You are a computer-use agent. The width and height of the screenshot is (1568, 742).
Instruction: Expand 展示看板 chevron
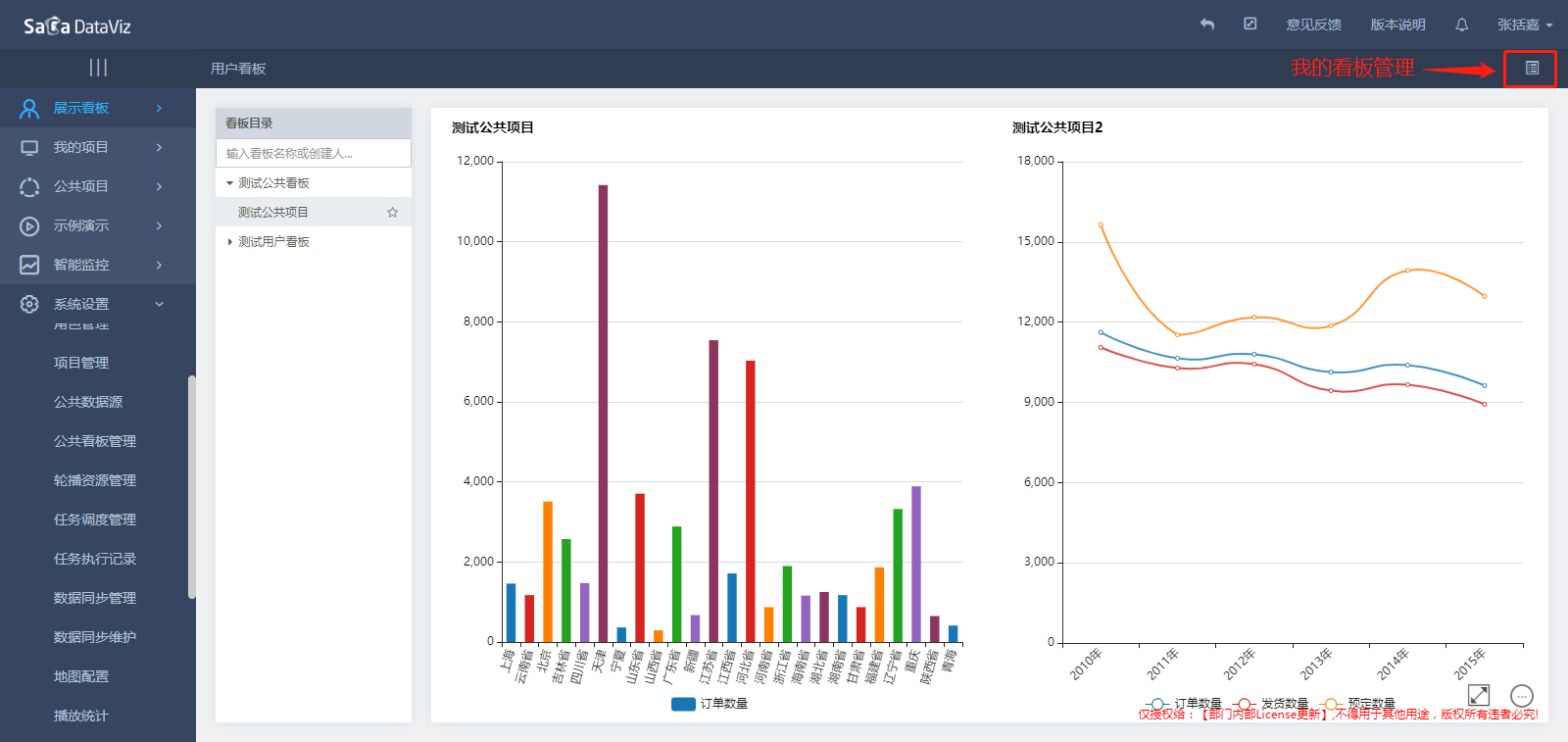click(159, 108)
